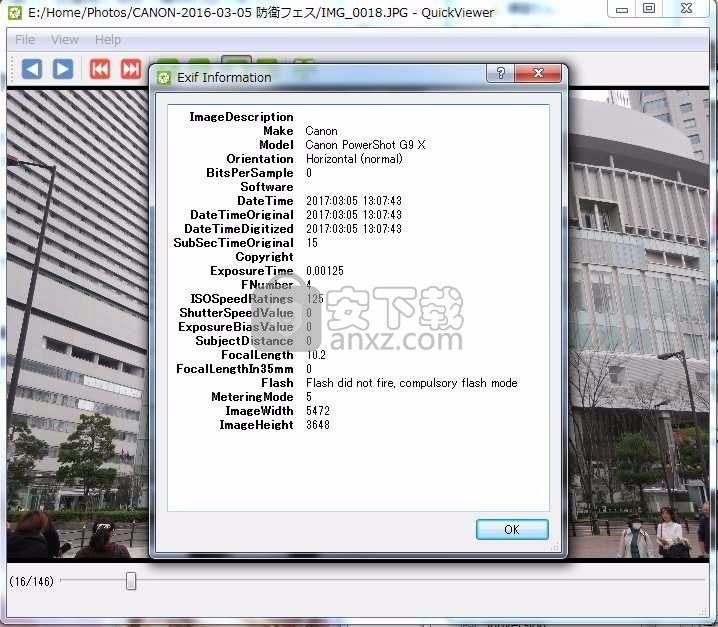
Task: Click the Exif Information dialog icon
Action: 163,77
